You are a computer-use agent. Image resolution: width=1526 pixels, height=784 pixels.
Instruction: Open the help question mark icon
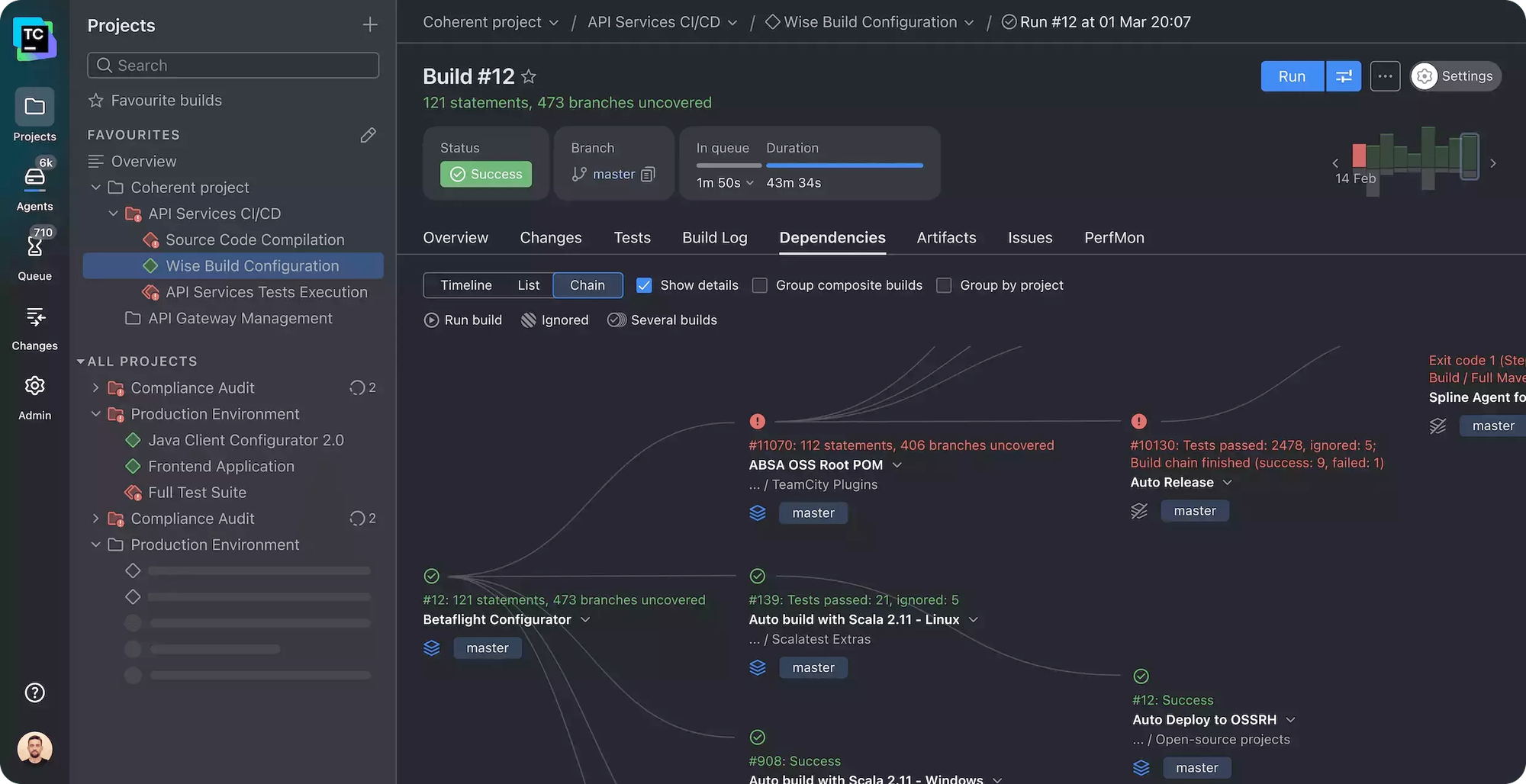pos(34,692)
